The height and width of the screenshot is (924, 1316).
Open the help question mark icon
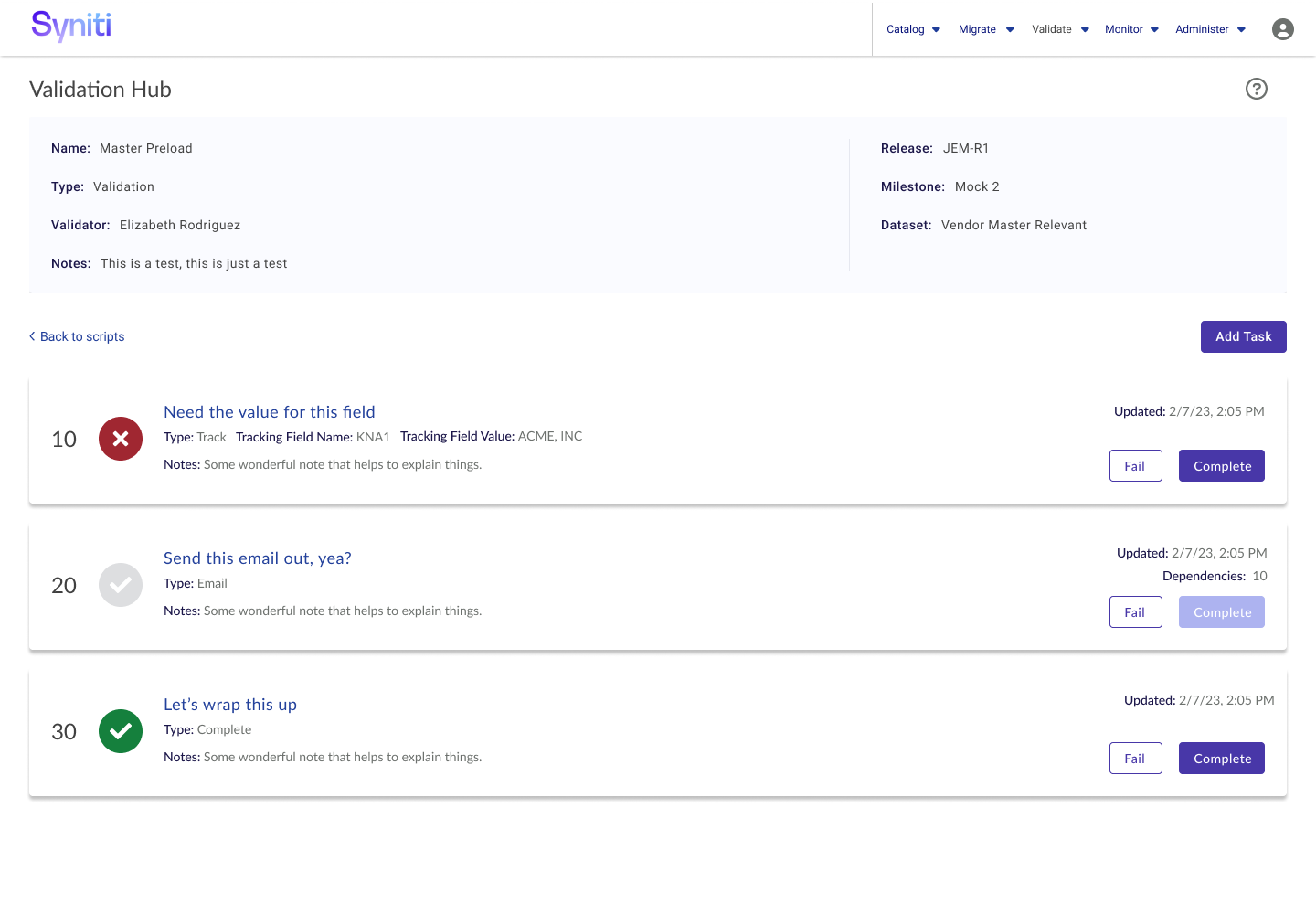[x=1257, y=89]
